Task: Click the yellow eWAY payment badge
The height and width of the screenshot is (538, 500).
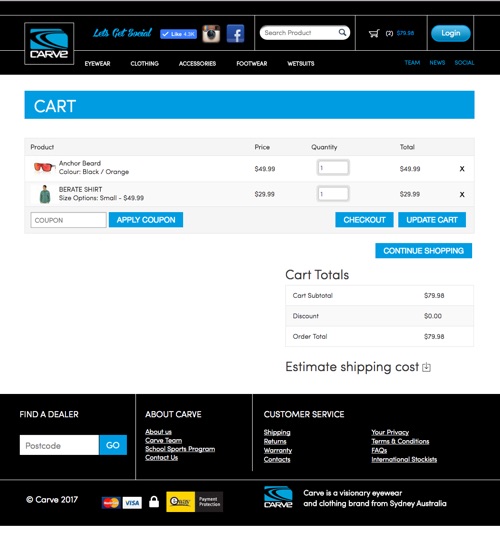Action: pos(181,502)
